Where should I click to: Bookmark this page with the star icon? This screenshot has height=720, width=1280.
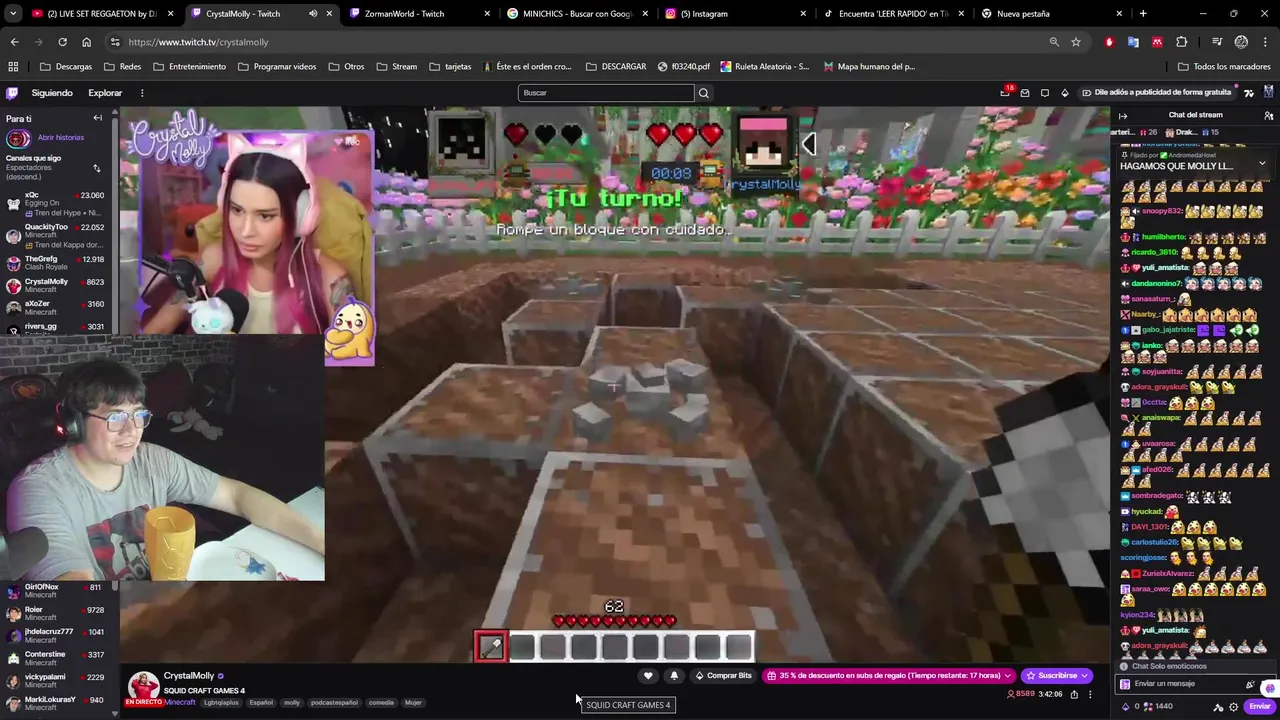click(1076, 42)
